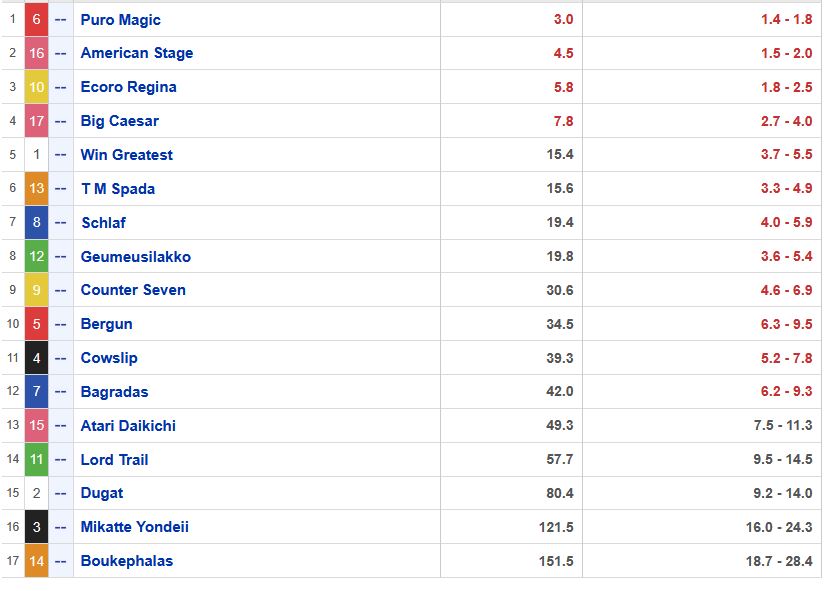Select the win odds 151.5 cell
Viewport: 831px width, 591px height.
(x=511, y=561)
